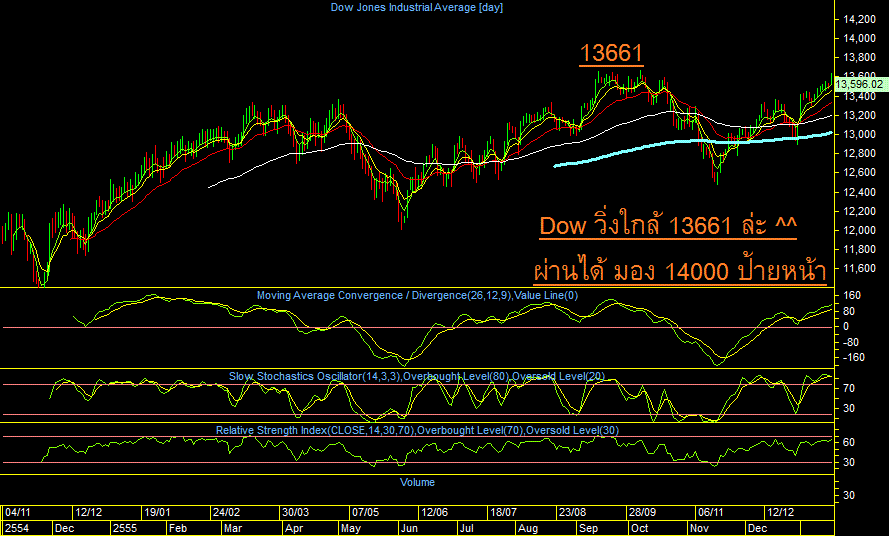Screen dimensions: 889x536
Task: Click the 70 label on Stochastics scale
Action: (x=849, y=388)
